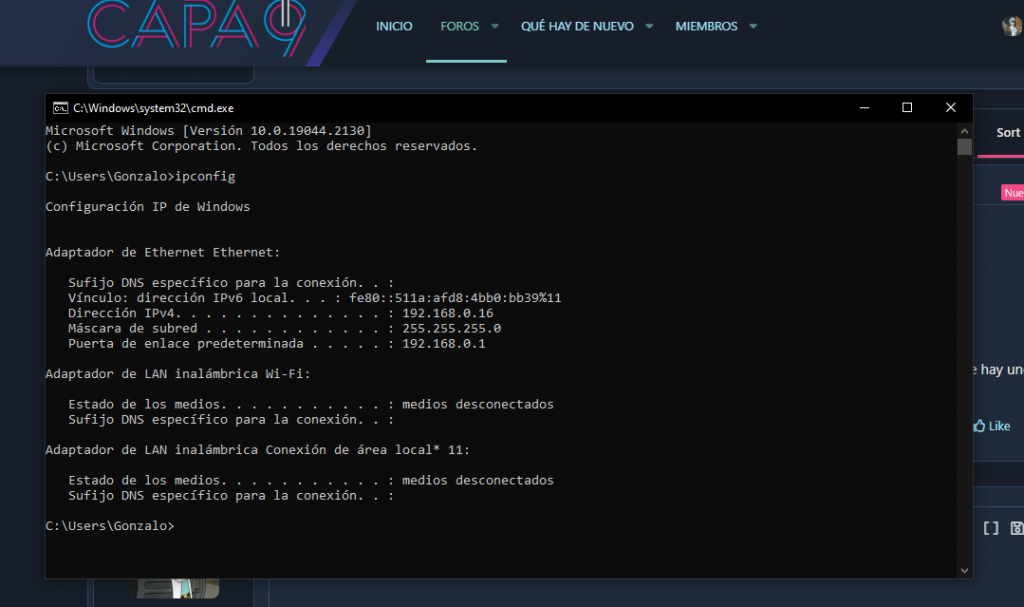The width and height of the screenshot is (1024, 607).
Task: Click the CAPA 9 forum logo
Action: tap(196, 28)
